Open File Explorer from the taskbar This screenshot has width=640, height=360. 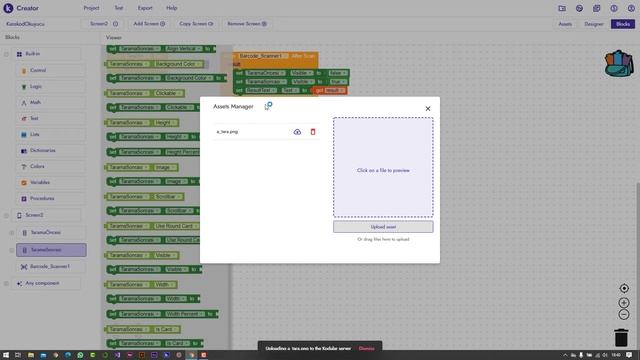click(31, 355)
